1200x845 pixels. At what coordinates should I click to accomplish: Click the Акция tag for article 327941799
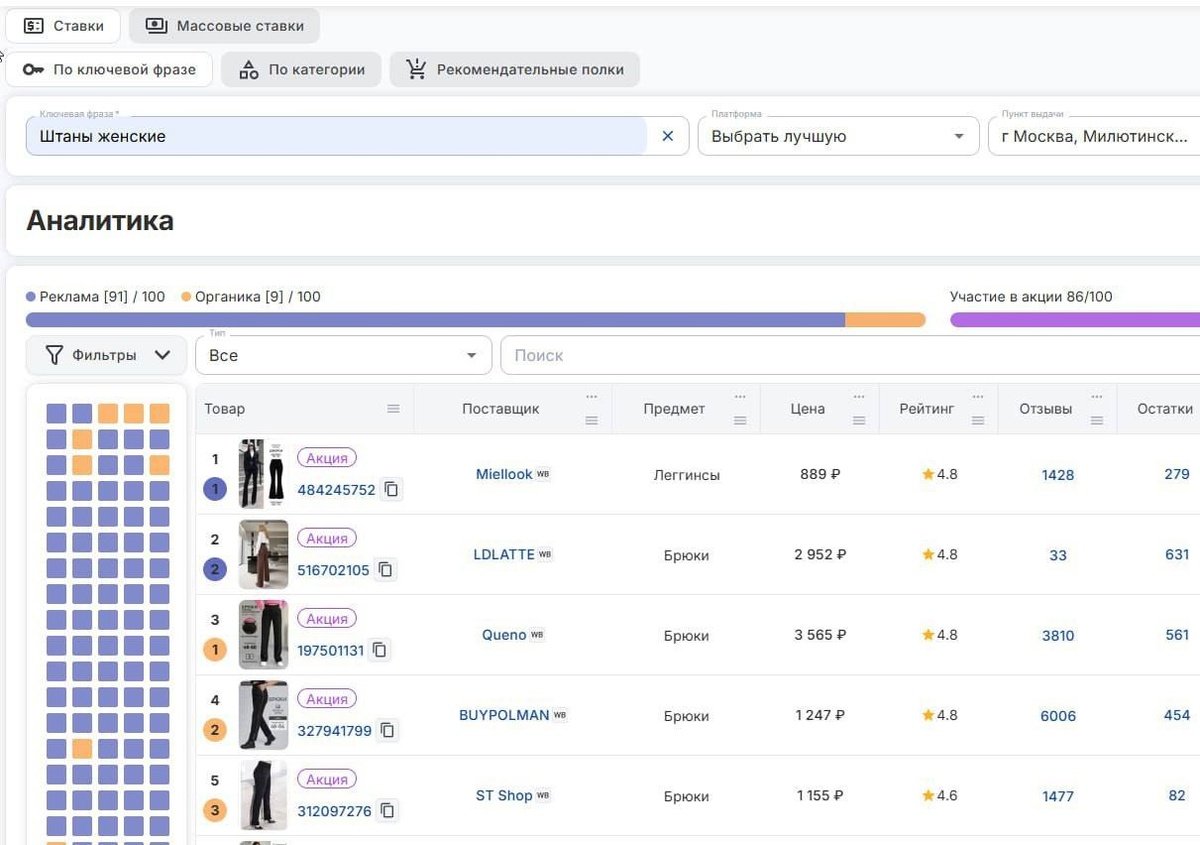327,699
